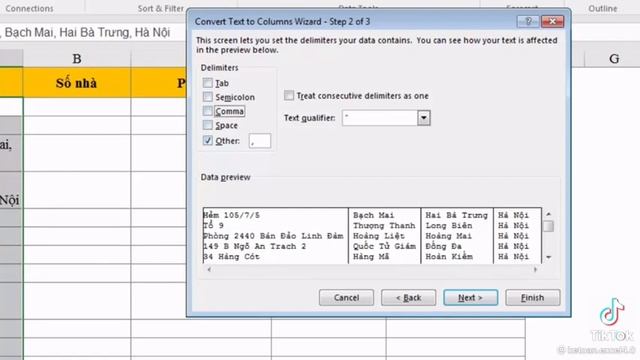Open wizard help question mark icon

coord(528,21)
